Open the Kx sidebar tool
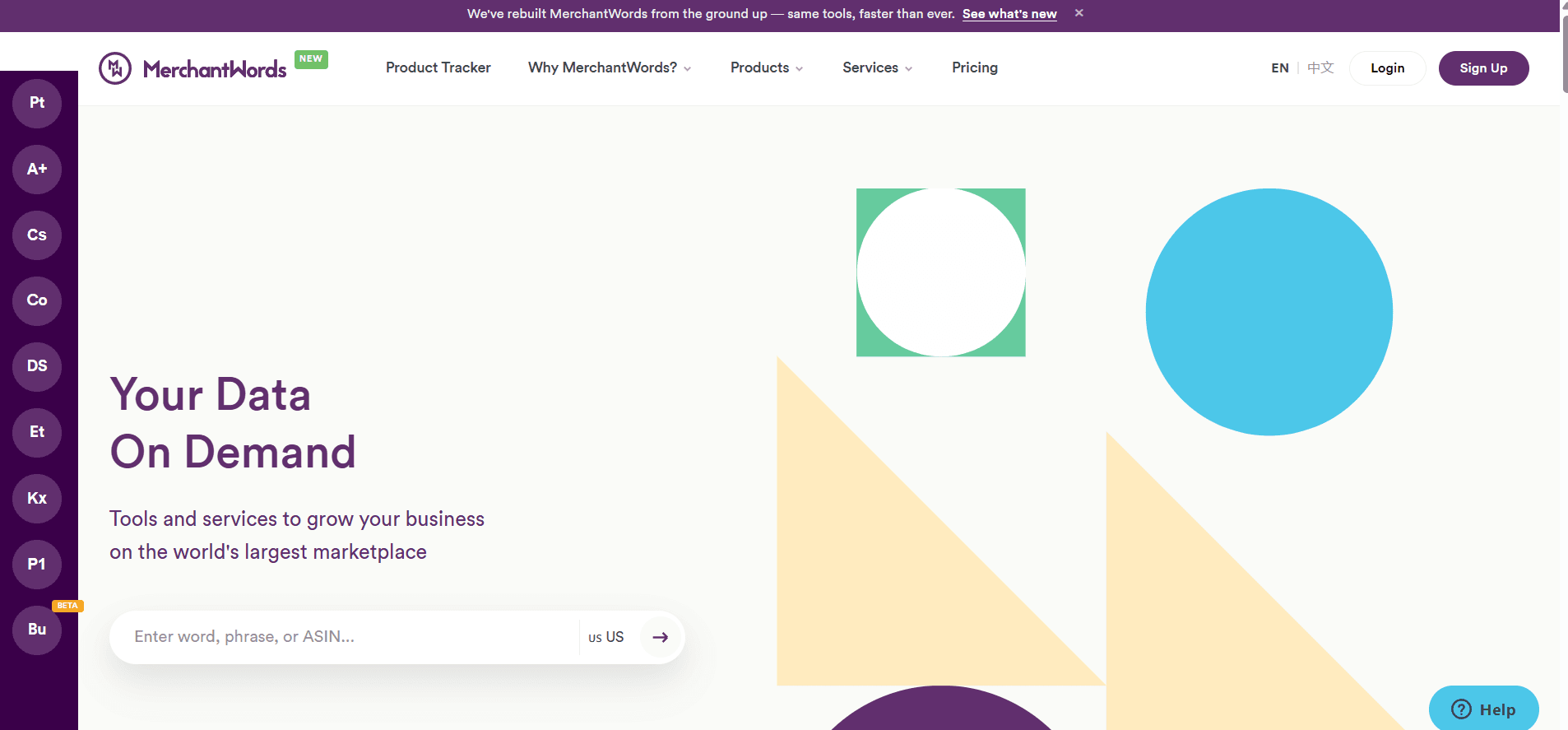1568x730 pixels. point(37,498)
